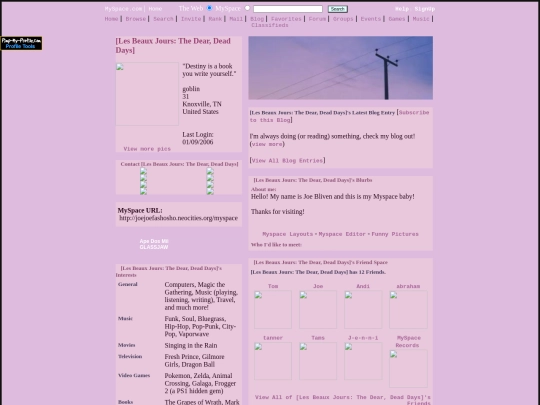This screenshot has width=540, height=405.
Task: Click the "Destiny is a book" quote
Action: 209,70
